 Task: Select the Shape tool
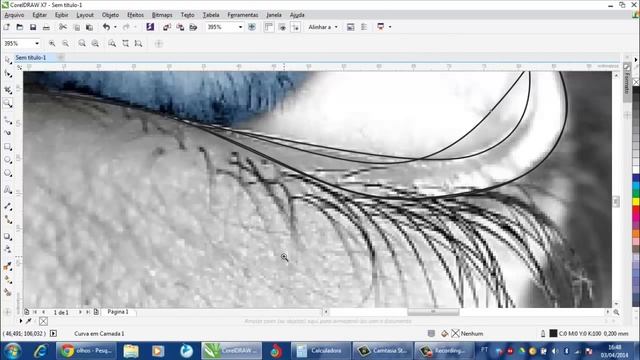pos(7,73)
